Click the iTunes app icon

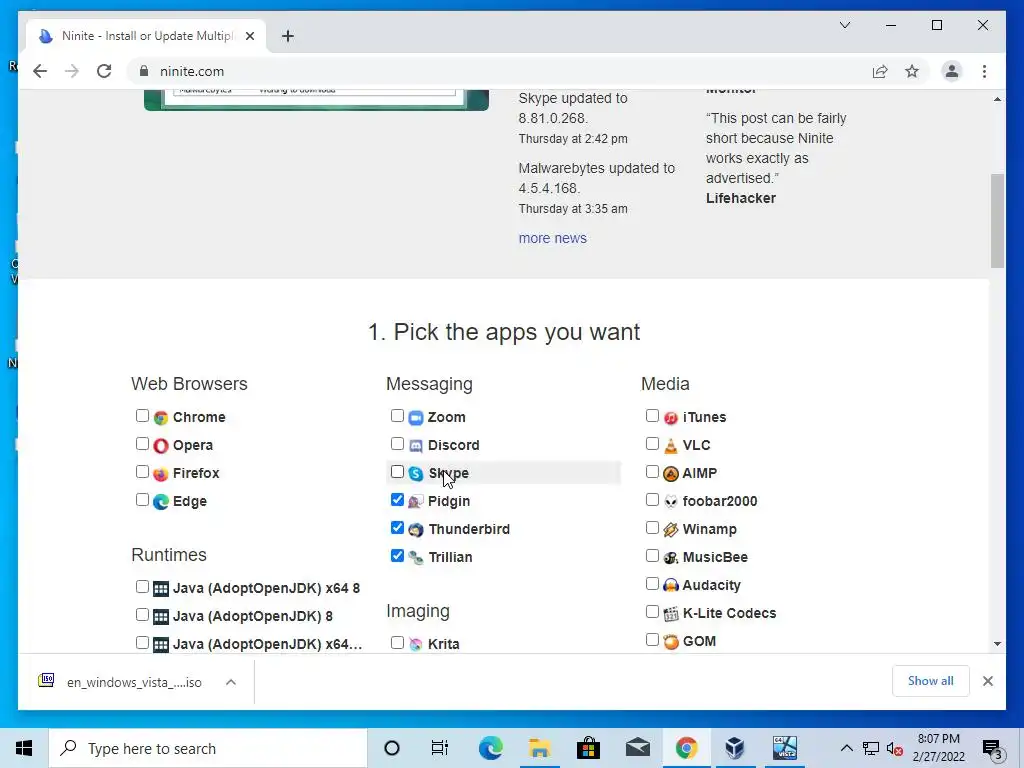click(671, 417)
